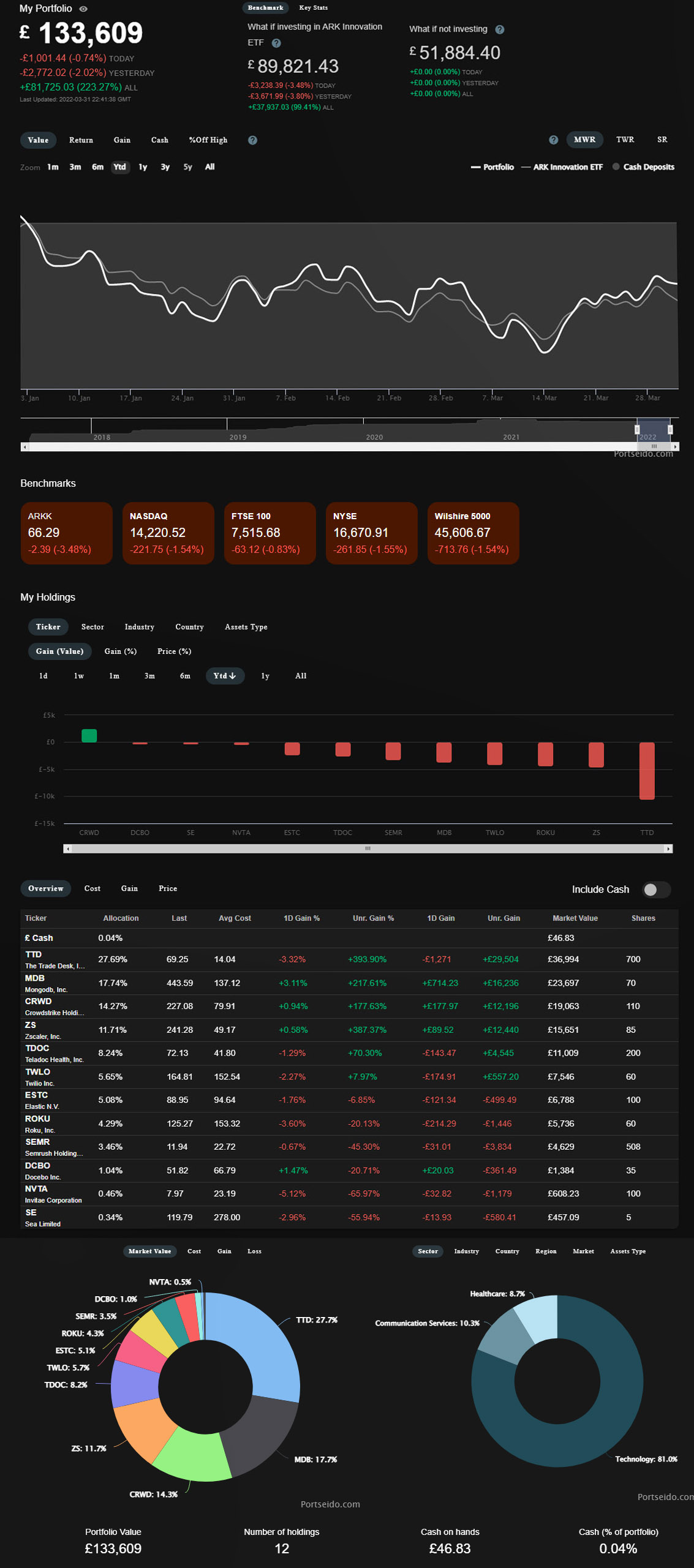Choose TWR return method
694x1568 pixels.
point(625,140)
